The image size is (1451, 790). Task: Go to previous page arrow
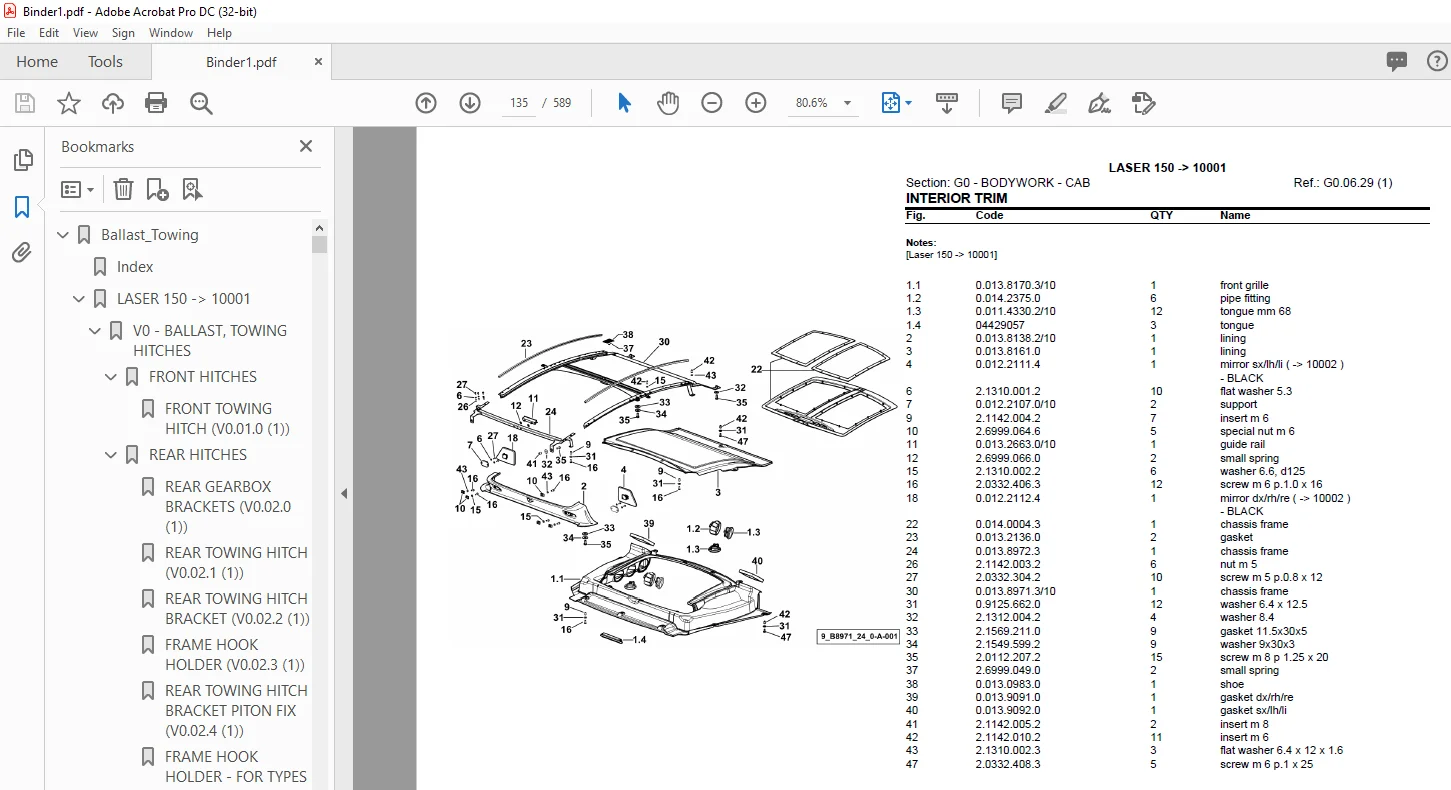(426, 103)
